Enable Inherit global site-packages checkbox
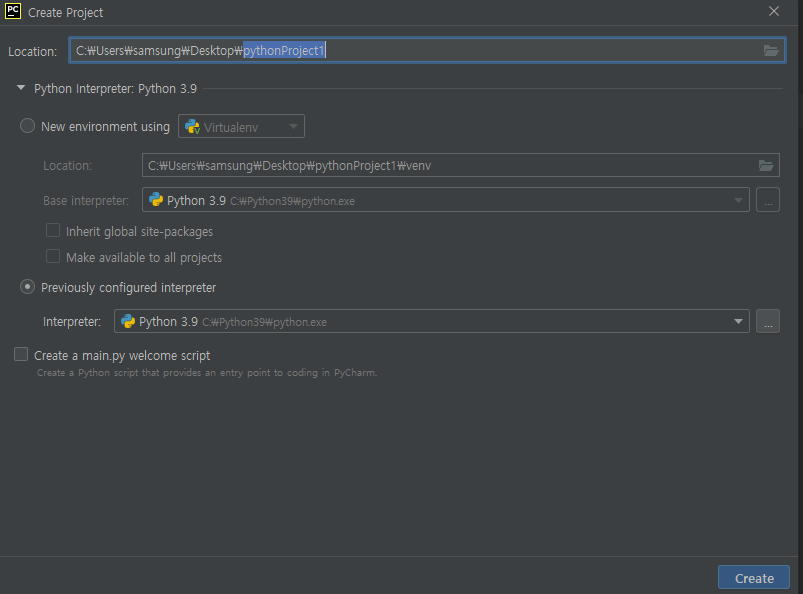Screen dimensions: 803x594 tap(53, 230)
